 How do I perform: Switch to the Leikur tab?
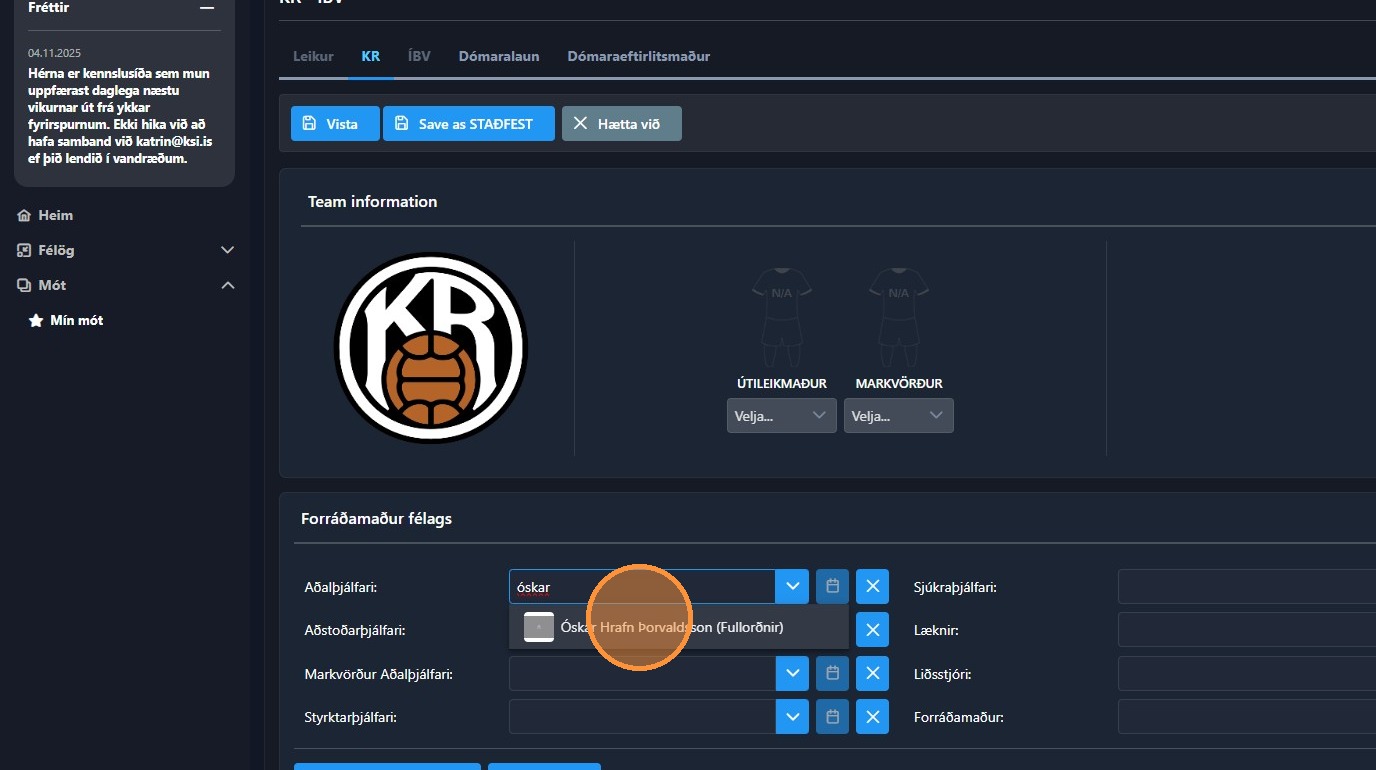(x=313, y=56)
